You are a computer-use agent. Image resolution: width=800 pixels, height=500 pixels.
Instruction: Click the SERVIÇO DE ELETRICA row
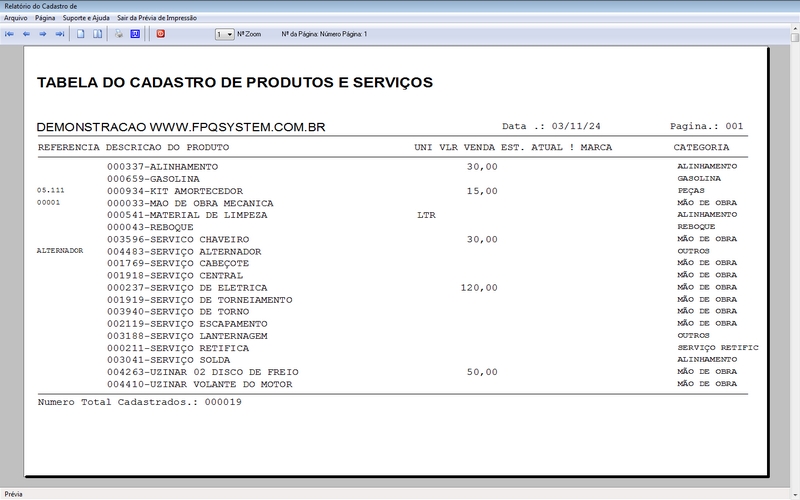pyautogui.click(x=173, y=287)
